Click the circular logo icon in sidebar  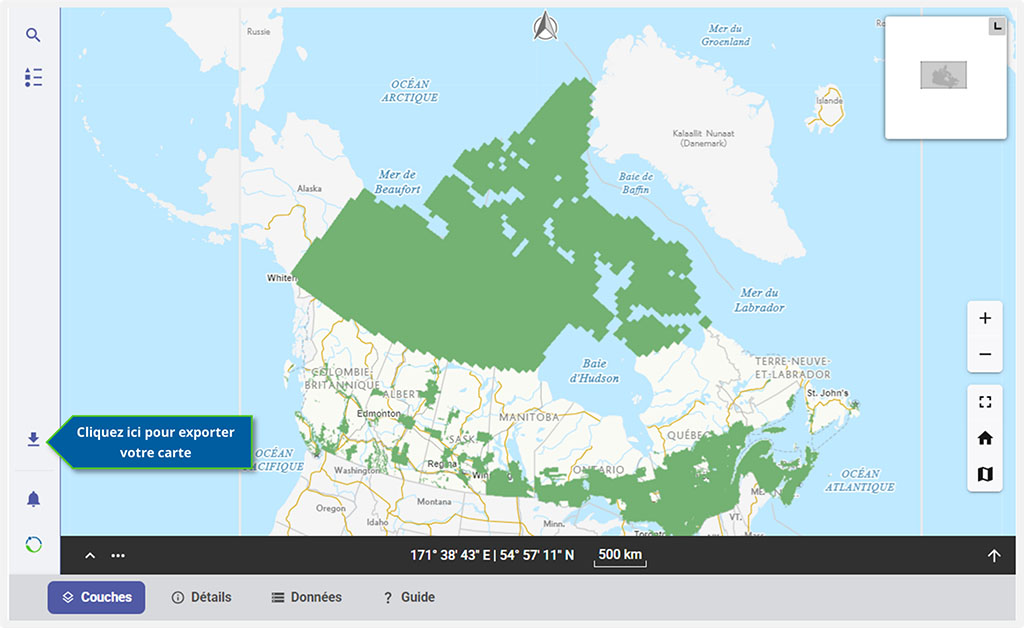33,544
